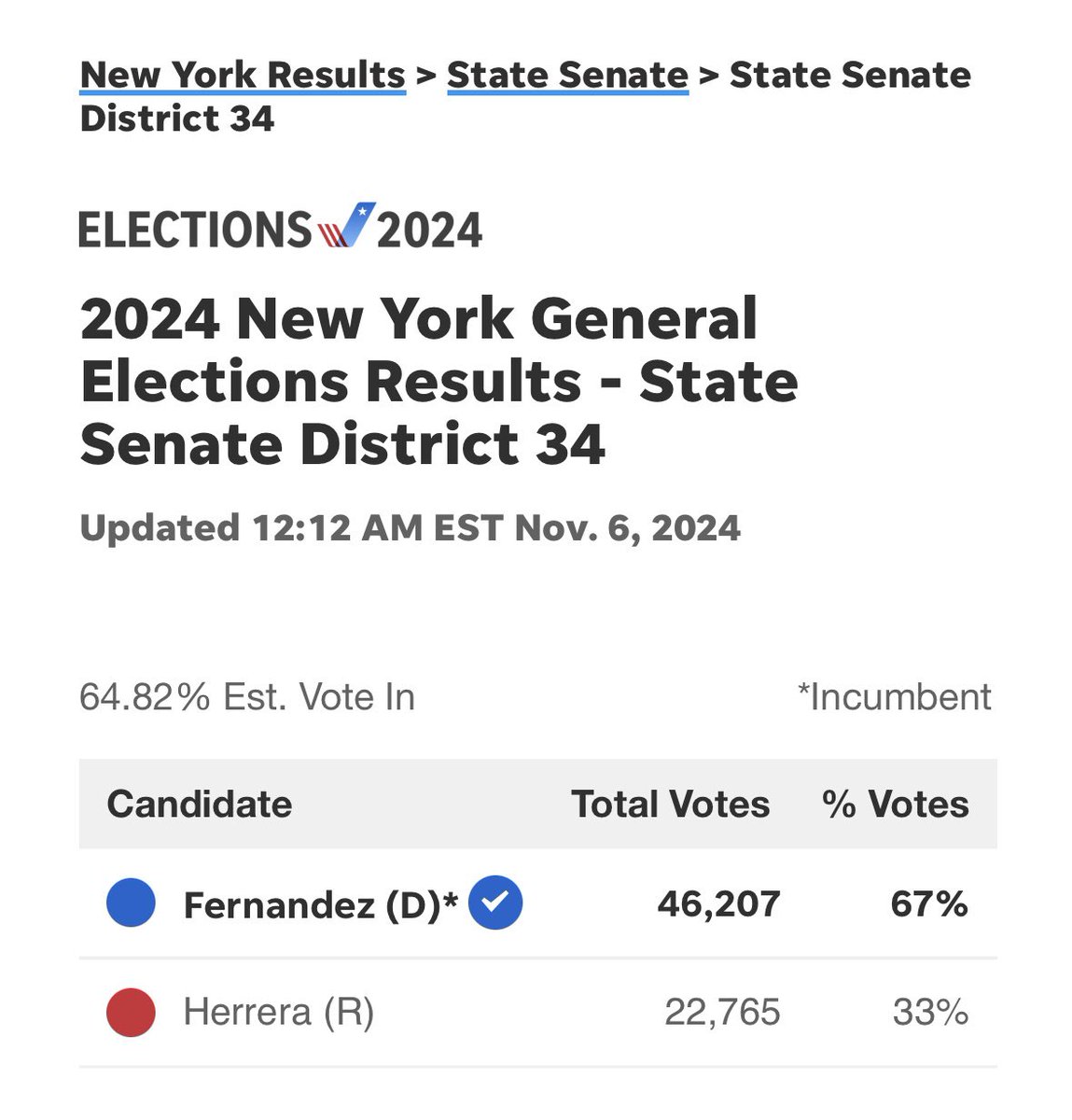Click Herrera's 22,765 vote total

722,1013
